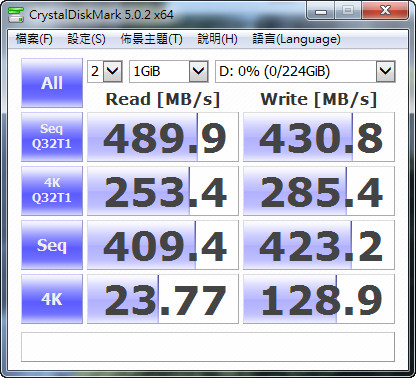The image size is (416, 378).
Task: Close the CrystalDiskMark window
Action: pyautogui.click(x=385, y=11)
